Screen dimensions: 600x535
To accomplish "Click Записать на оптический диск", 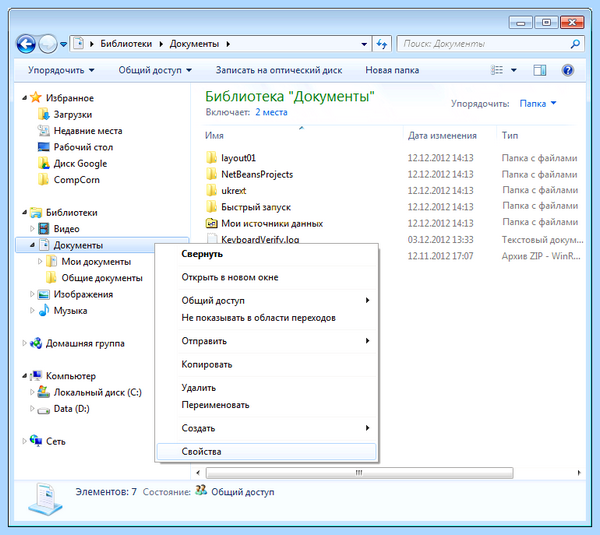I will tap(279, 70).
